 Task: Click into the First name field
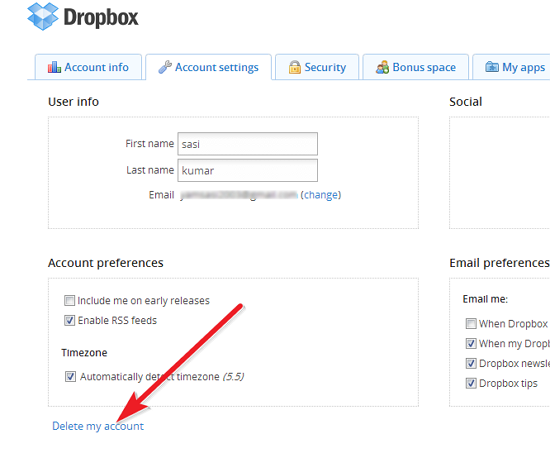248,144
